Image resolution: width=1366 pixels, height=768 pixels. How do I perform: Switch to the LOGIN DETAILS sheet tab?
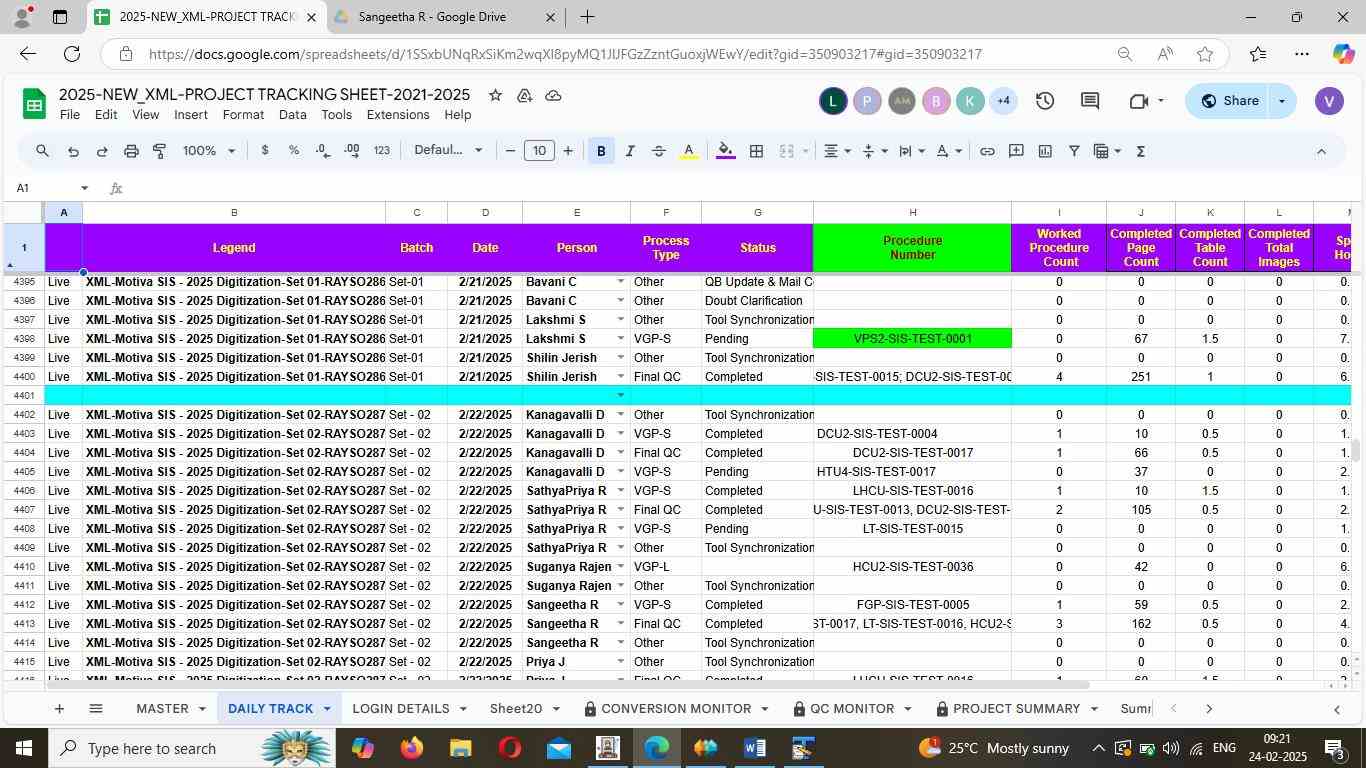pos(400,709)
